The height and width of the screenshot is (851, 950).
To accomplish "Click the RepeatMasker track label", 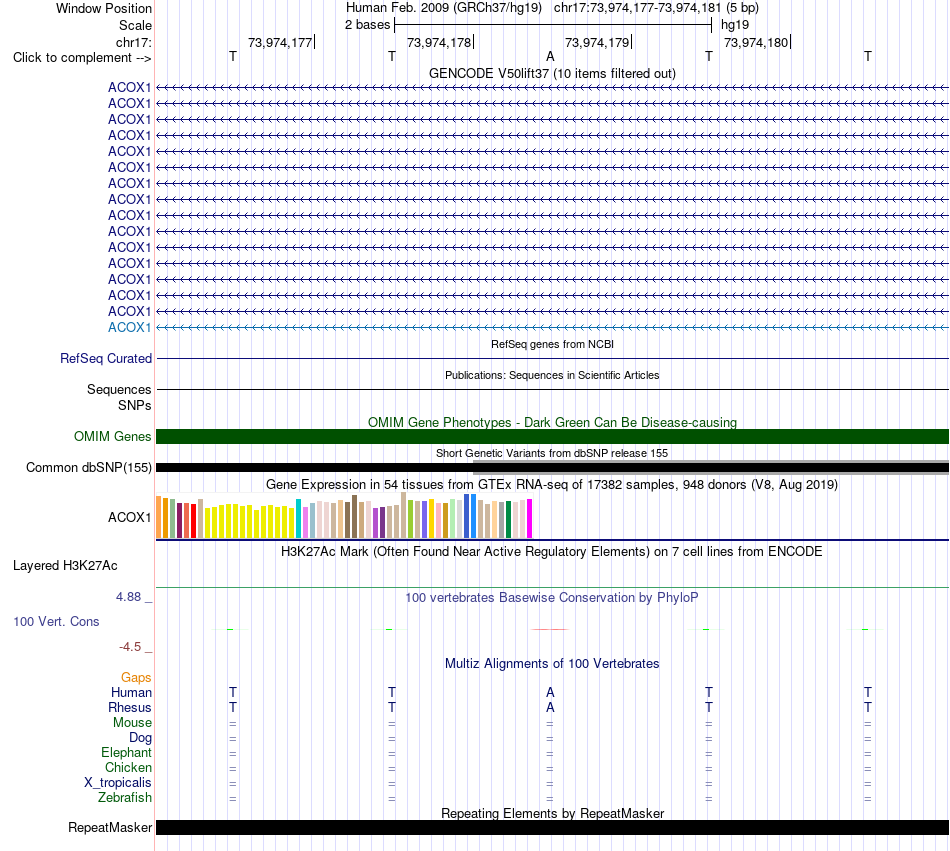I will pyautogui.click(x=110, y=827).
